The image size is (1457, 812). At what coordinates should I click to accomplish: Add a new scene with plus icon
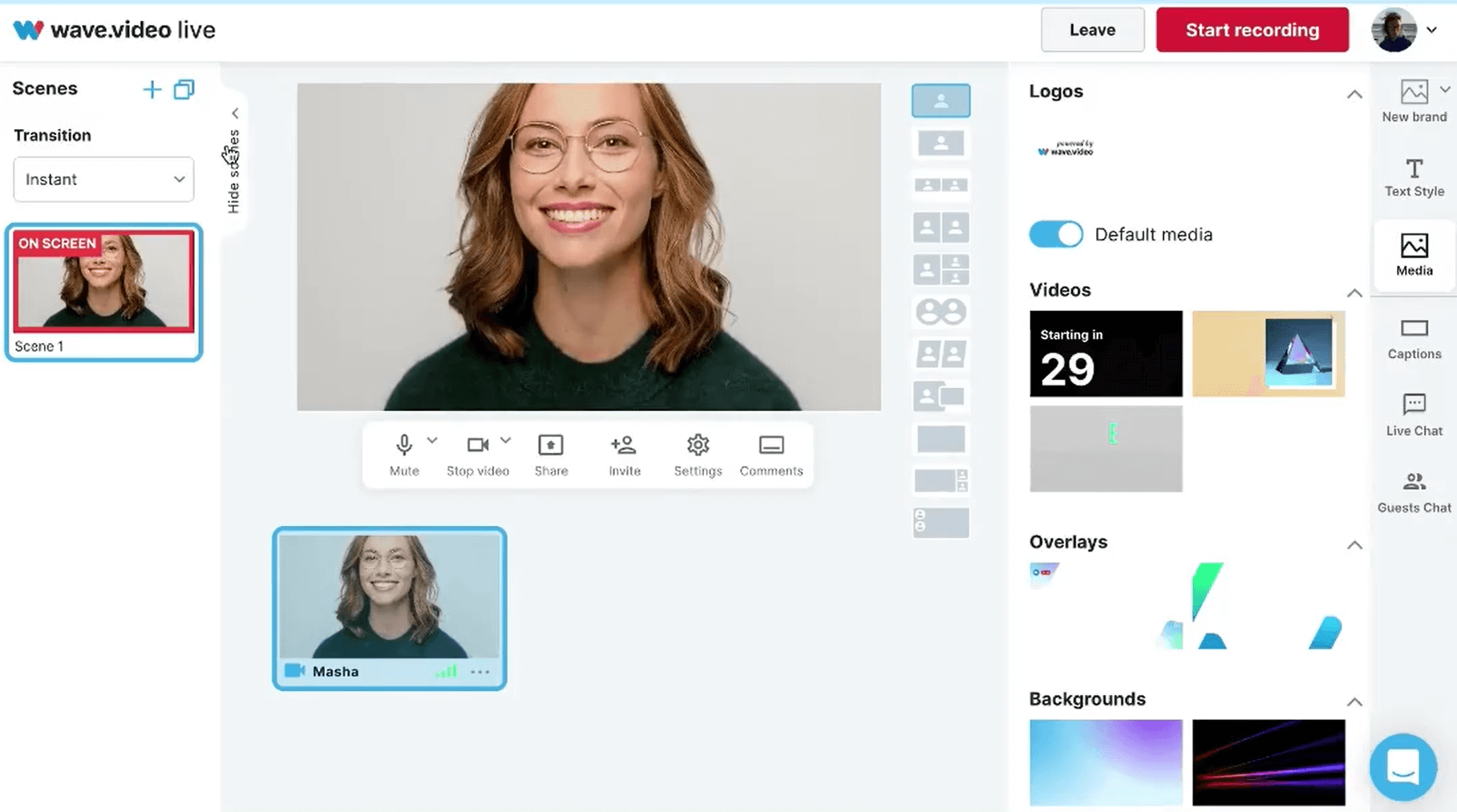(x=152, y=89)
